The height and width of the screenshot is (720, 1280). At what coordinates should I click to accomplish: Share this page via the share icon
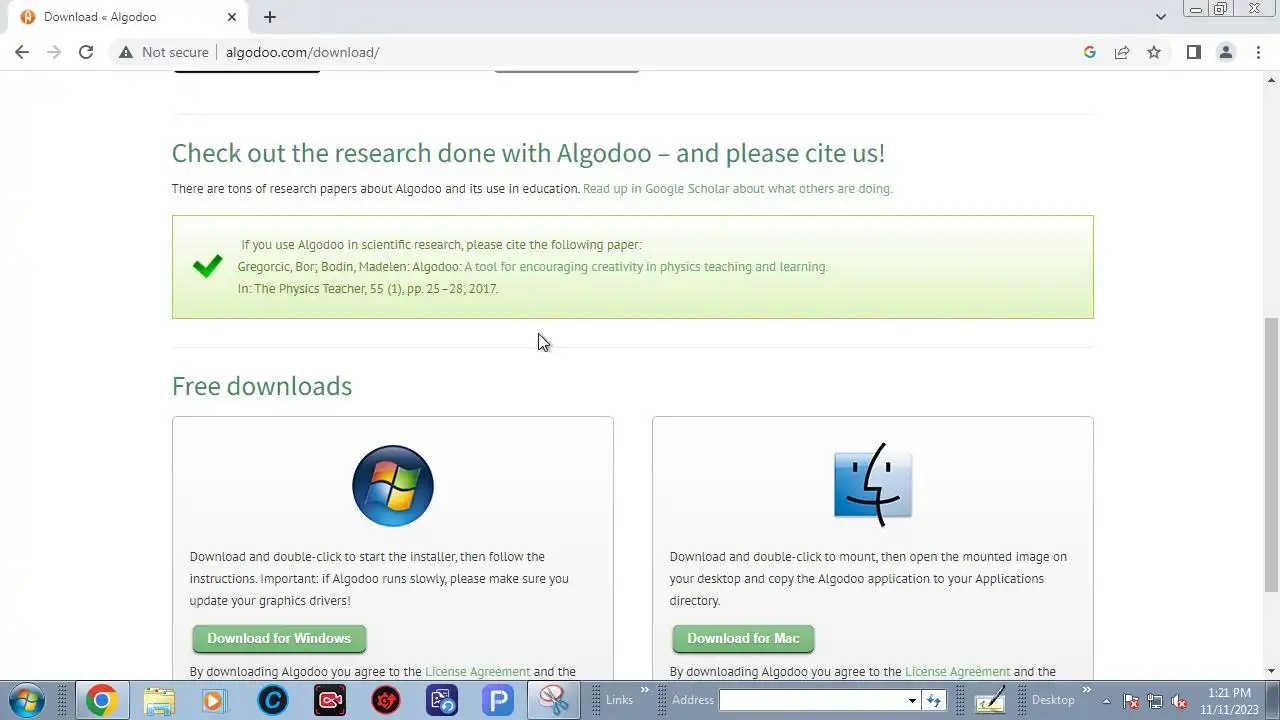(1122, 52)
